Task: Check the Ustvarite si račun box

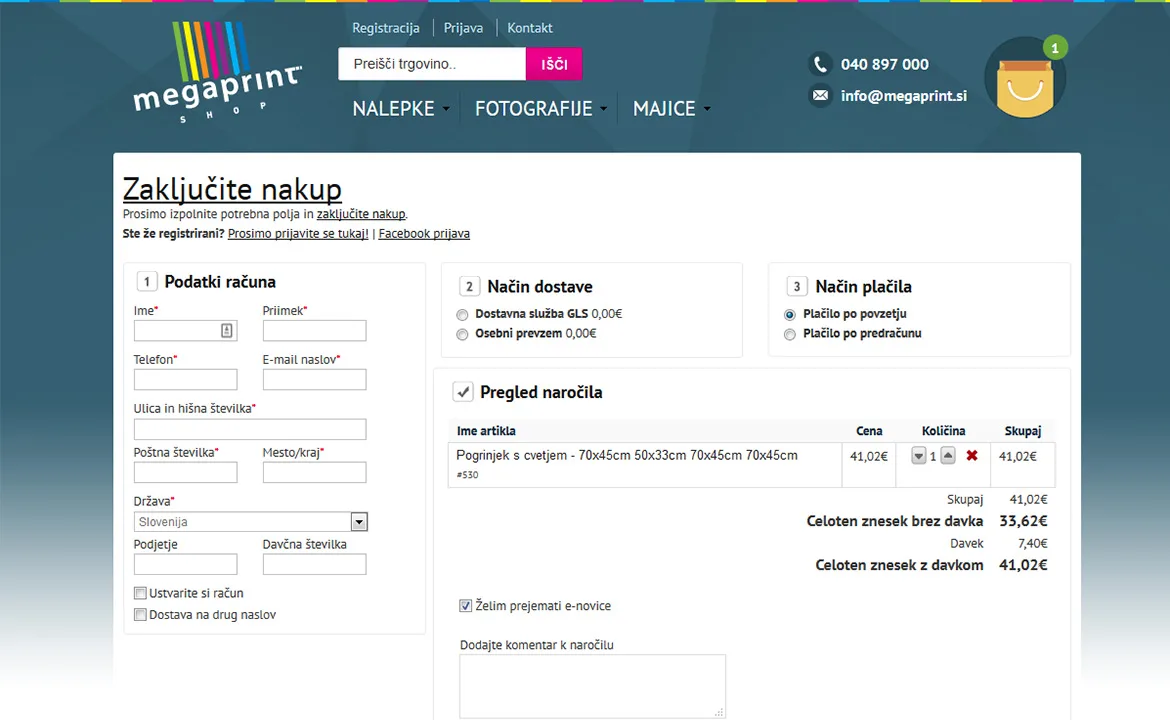Action: pos(140,593)
